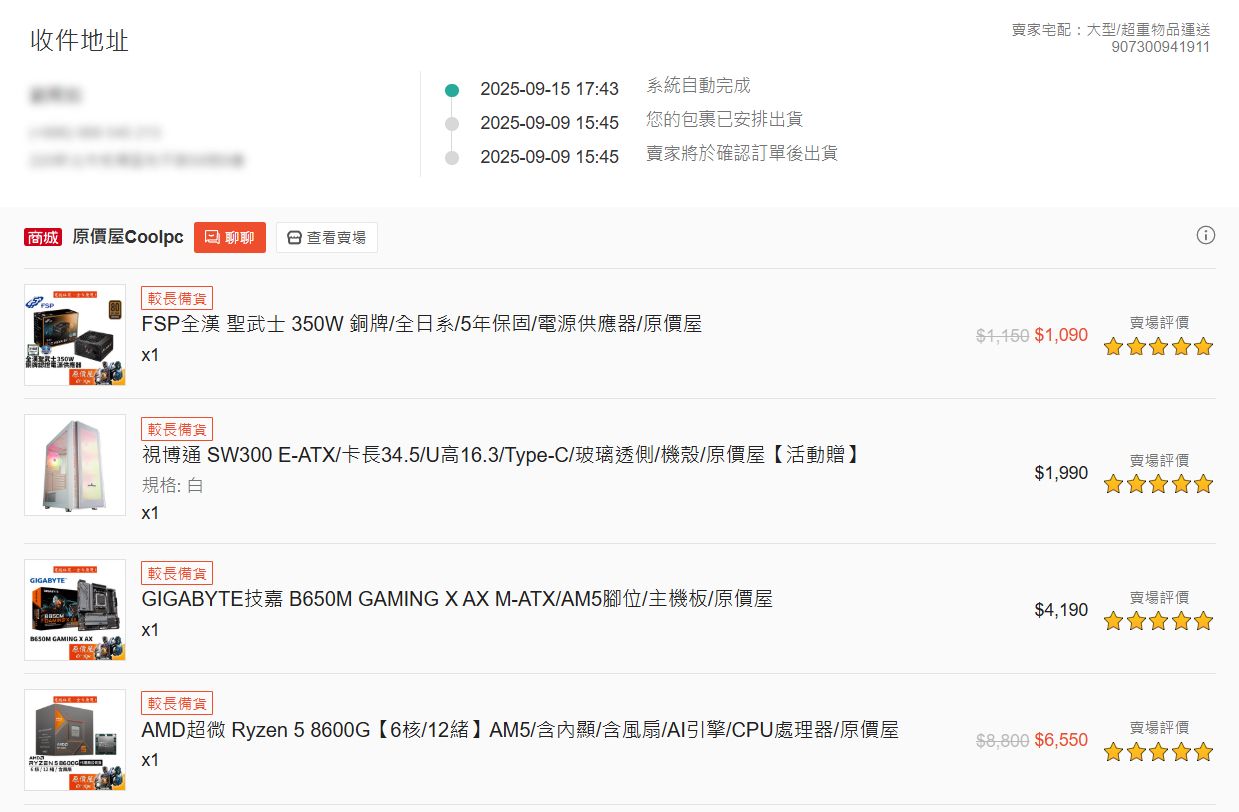1239x812 pixels.
Task: Open chat with the 聊聊 button
Action: [230, 237]
